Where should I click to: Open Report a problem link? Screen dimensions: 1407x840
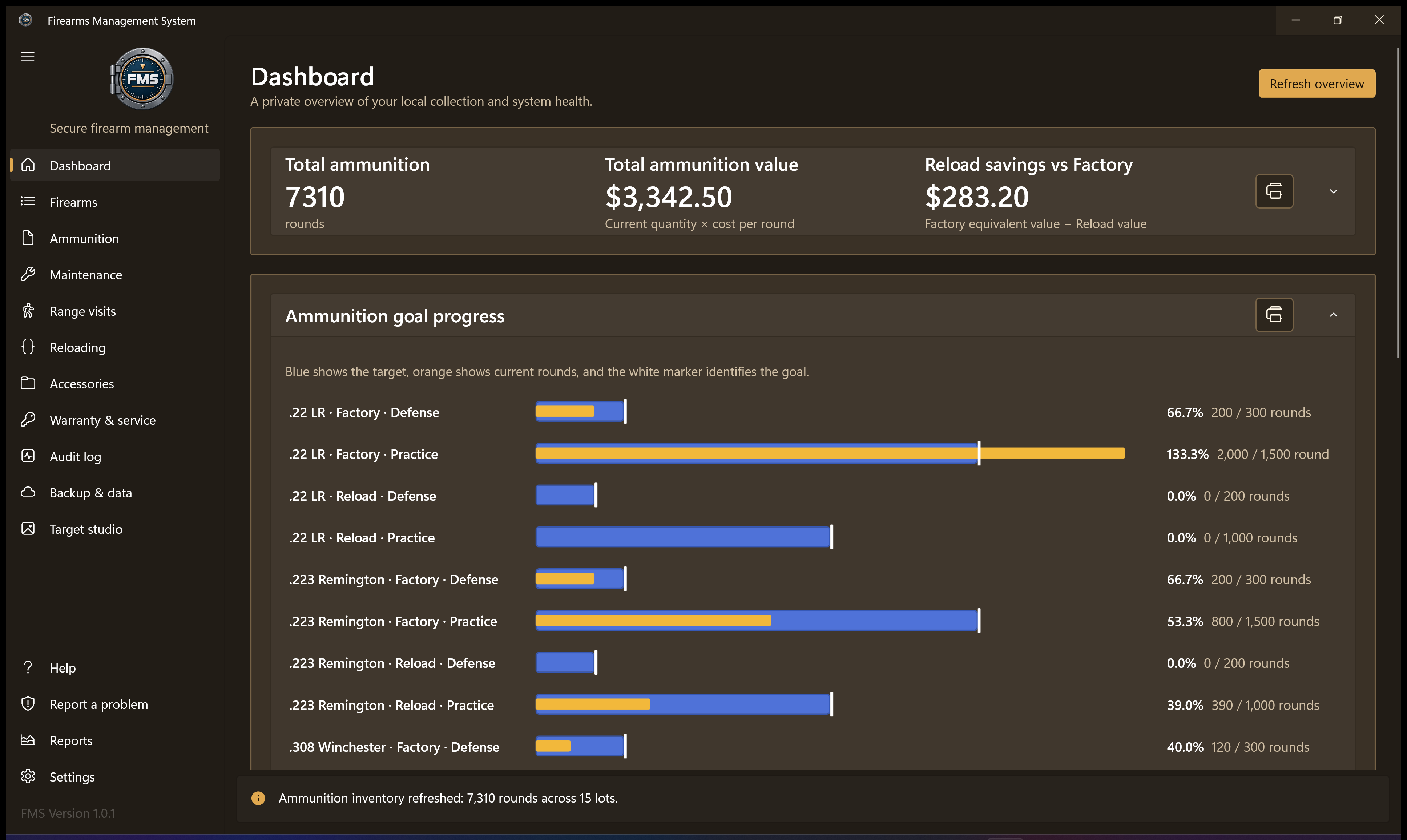tap(115, 704)
